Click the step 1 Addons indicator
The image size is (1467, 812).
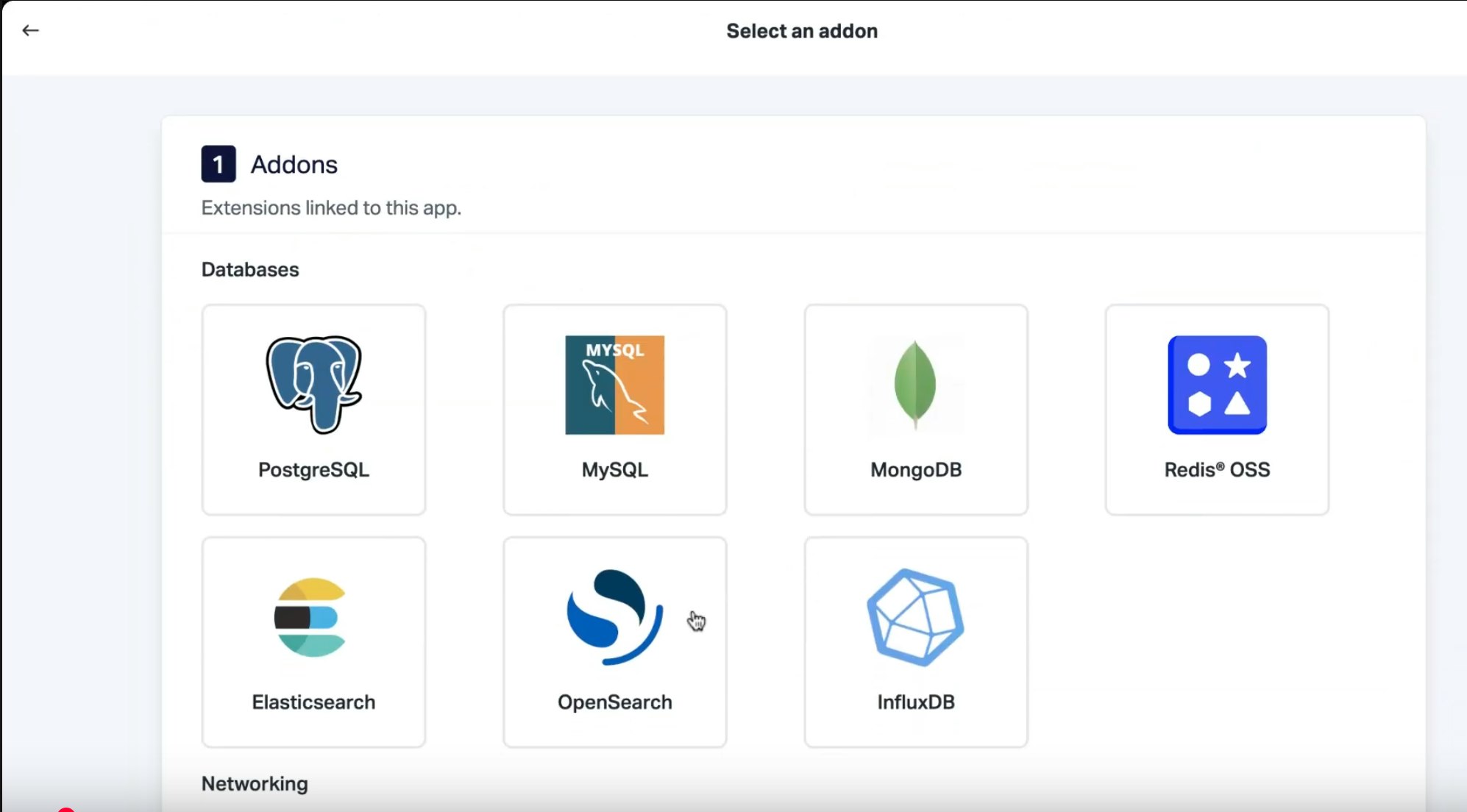click(x=218, y=164)
